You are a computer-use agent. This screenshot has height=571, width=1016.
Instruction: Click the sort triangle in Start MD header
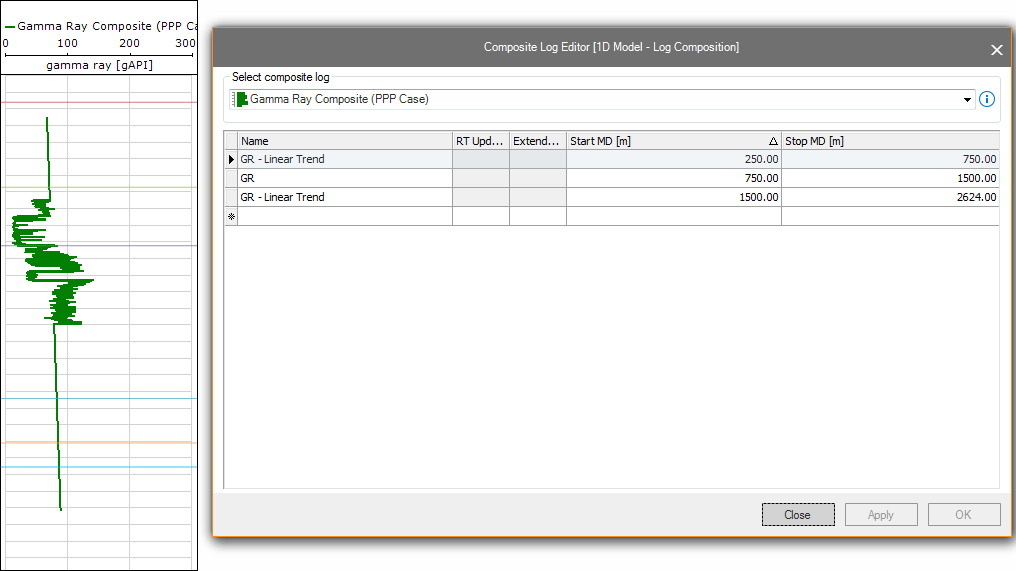(x=773, y=141)
